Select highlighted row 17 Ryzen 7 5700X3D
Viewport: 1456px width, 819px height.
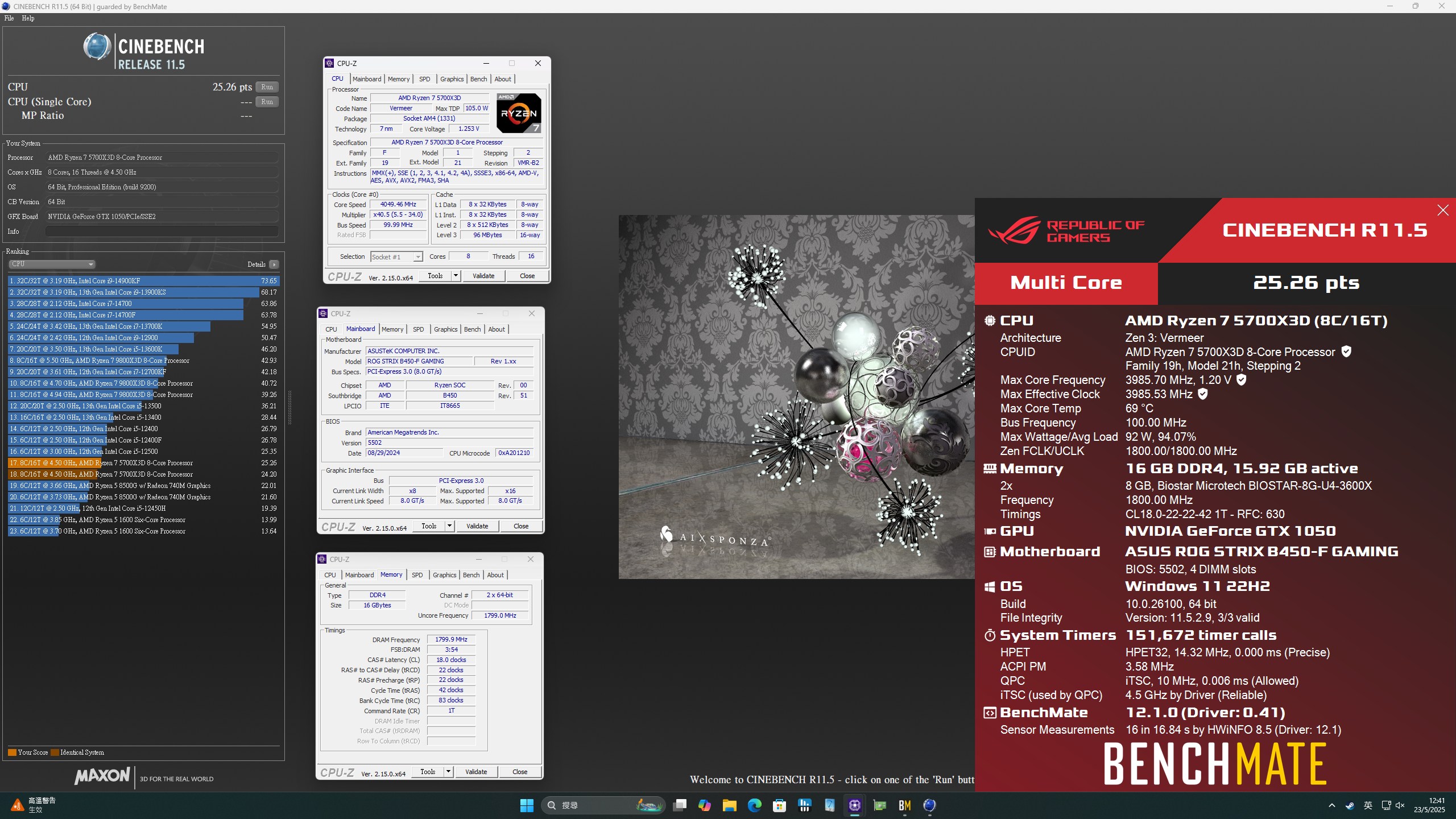[x=143, y=463]
